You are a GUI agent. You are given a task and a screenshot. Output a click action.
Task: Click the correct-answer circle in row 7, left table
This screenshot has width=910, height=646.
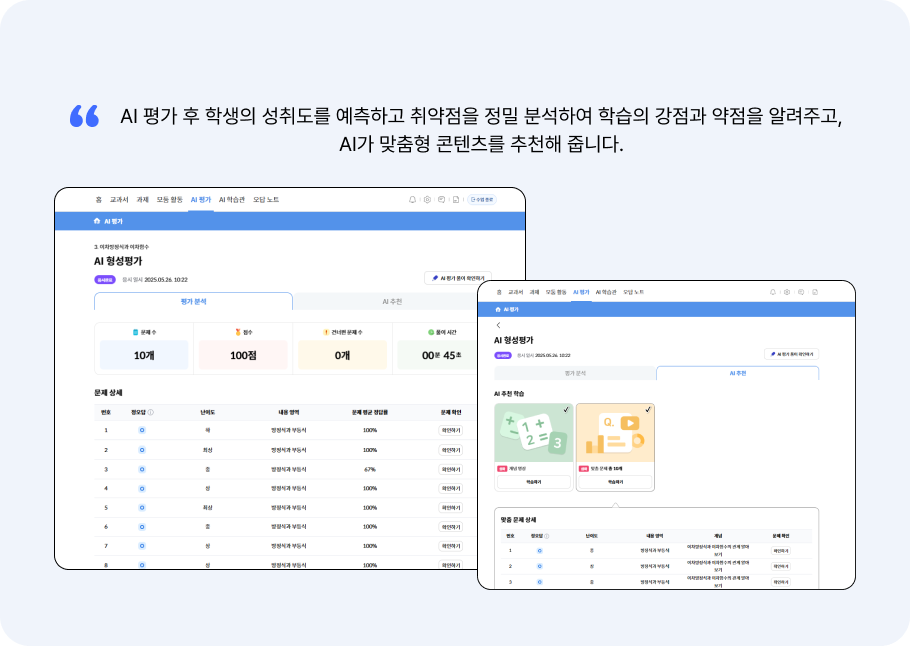tap(142, 546)
